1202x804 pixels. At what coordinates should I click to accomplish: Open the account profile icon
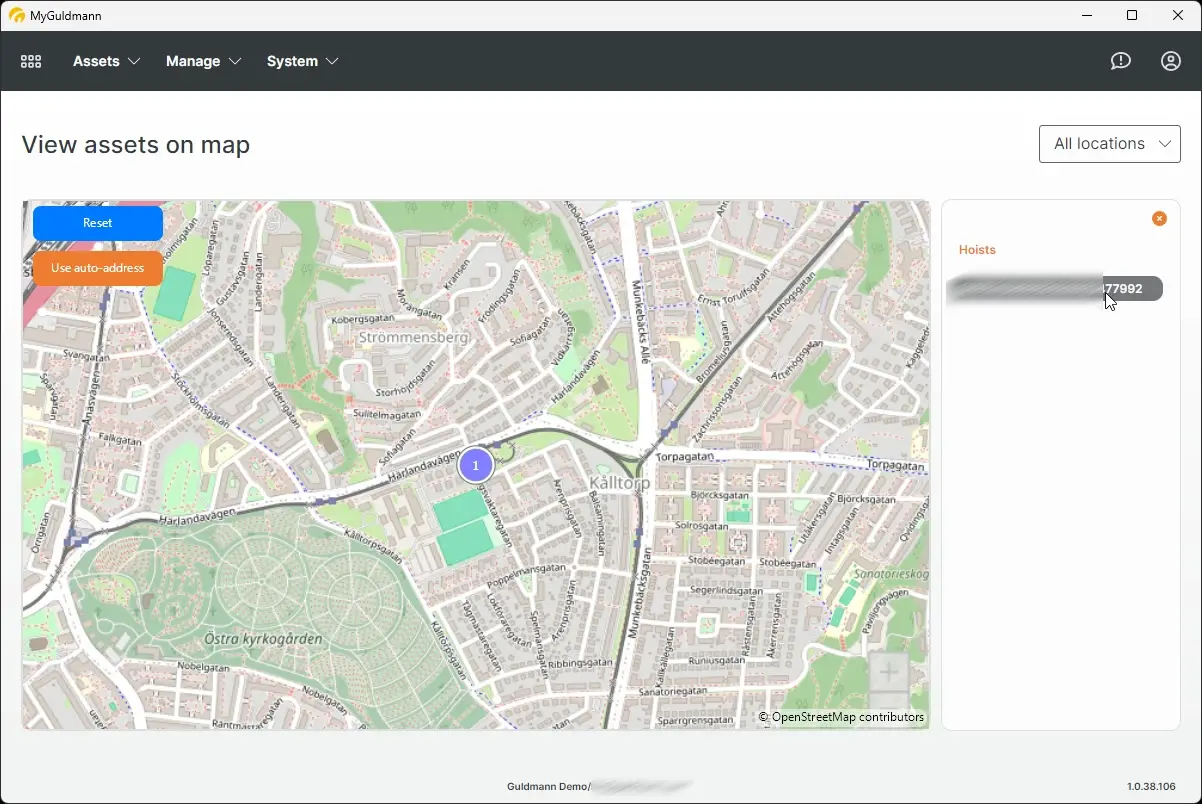(x=1170, y=61)
